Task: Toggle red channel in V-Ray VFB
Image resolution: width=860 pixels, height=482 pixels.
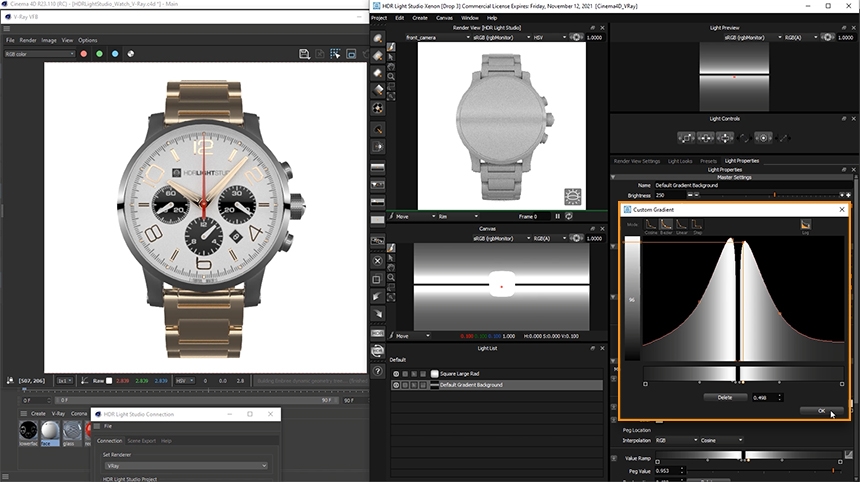Action: click(83, 54)
